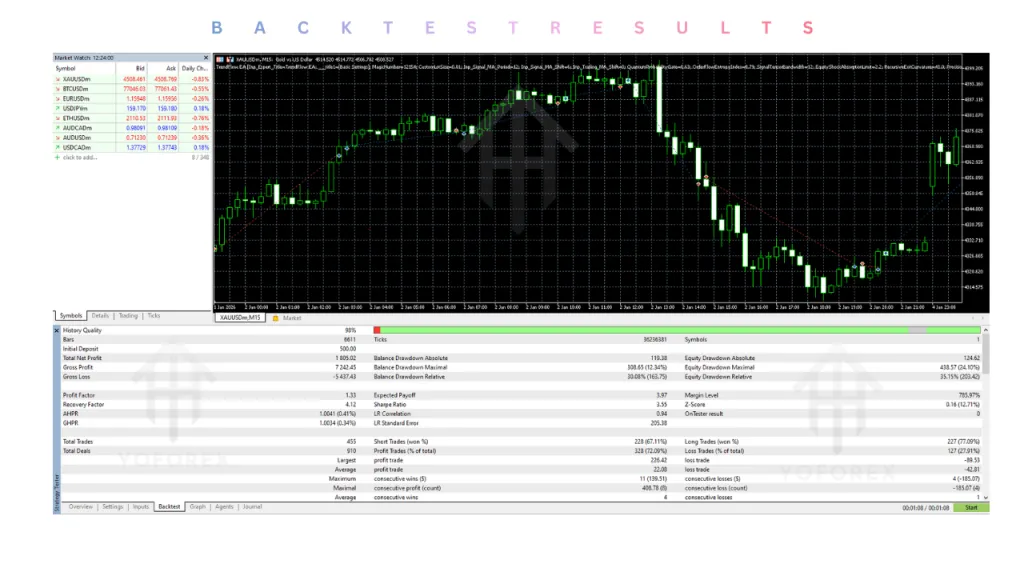Click the green Start button
Viewport: 1024px width, 576px height.
971,507
